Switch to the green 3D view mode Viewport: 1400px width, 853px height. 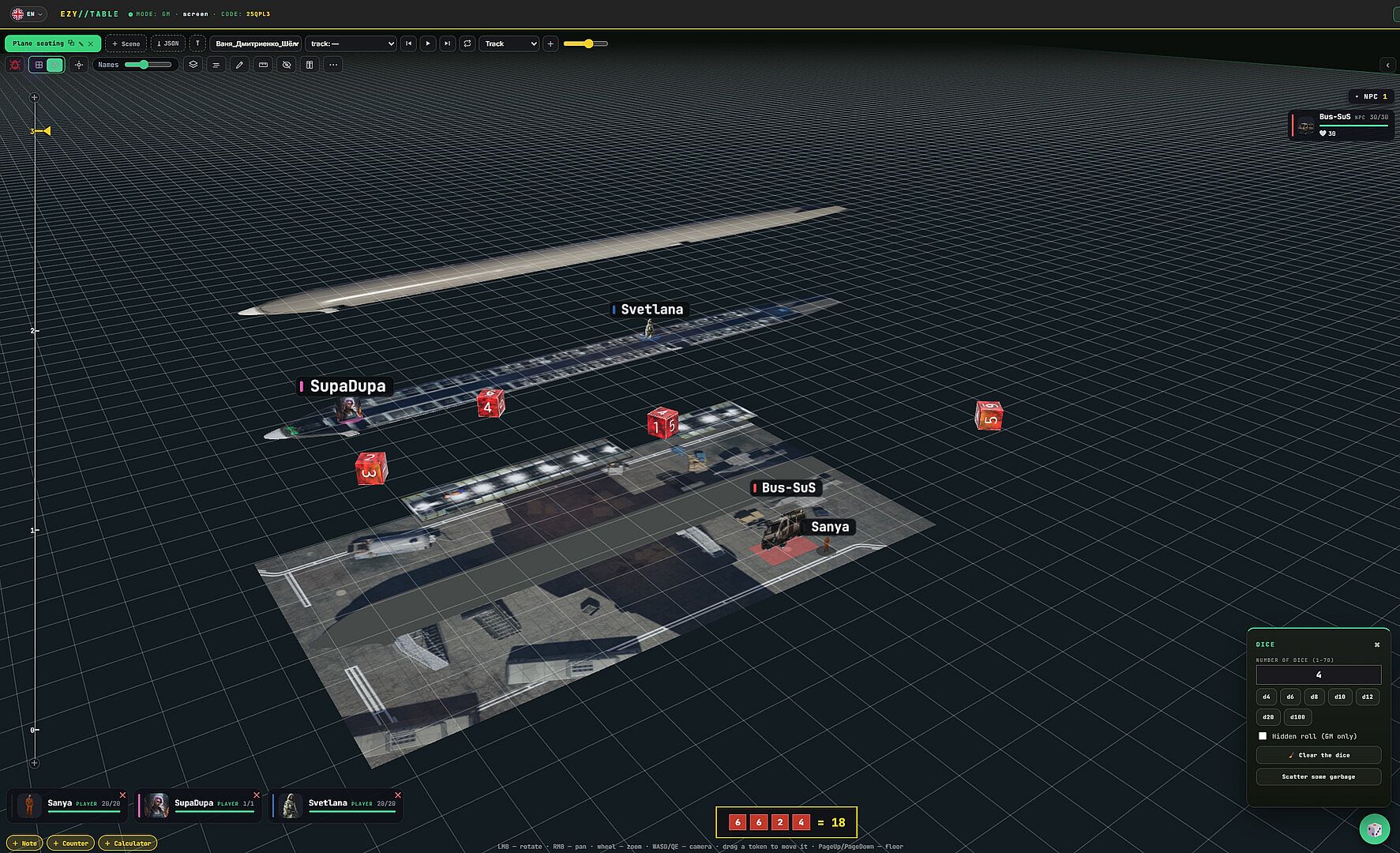point(55,65)
